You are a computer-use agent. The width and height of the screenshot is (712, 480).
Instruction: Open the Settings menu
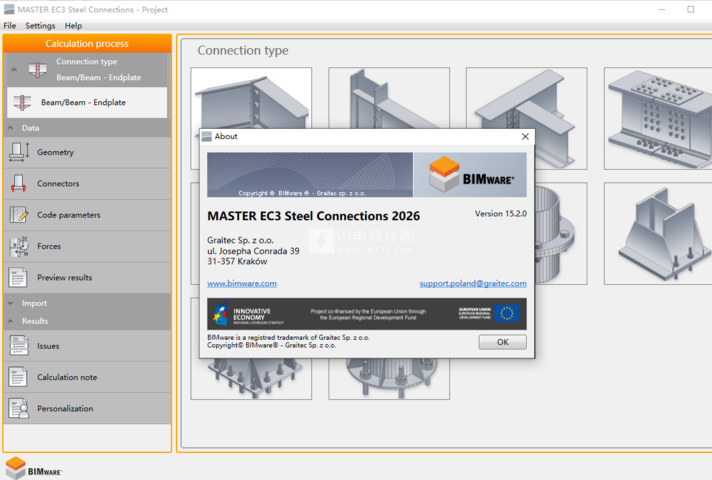[40, 25]
